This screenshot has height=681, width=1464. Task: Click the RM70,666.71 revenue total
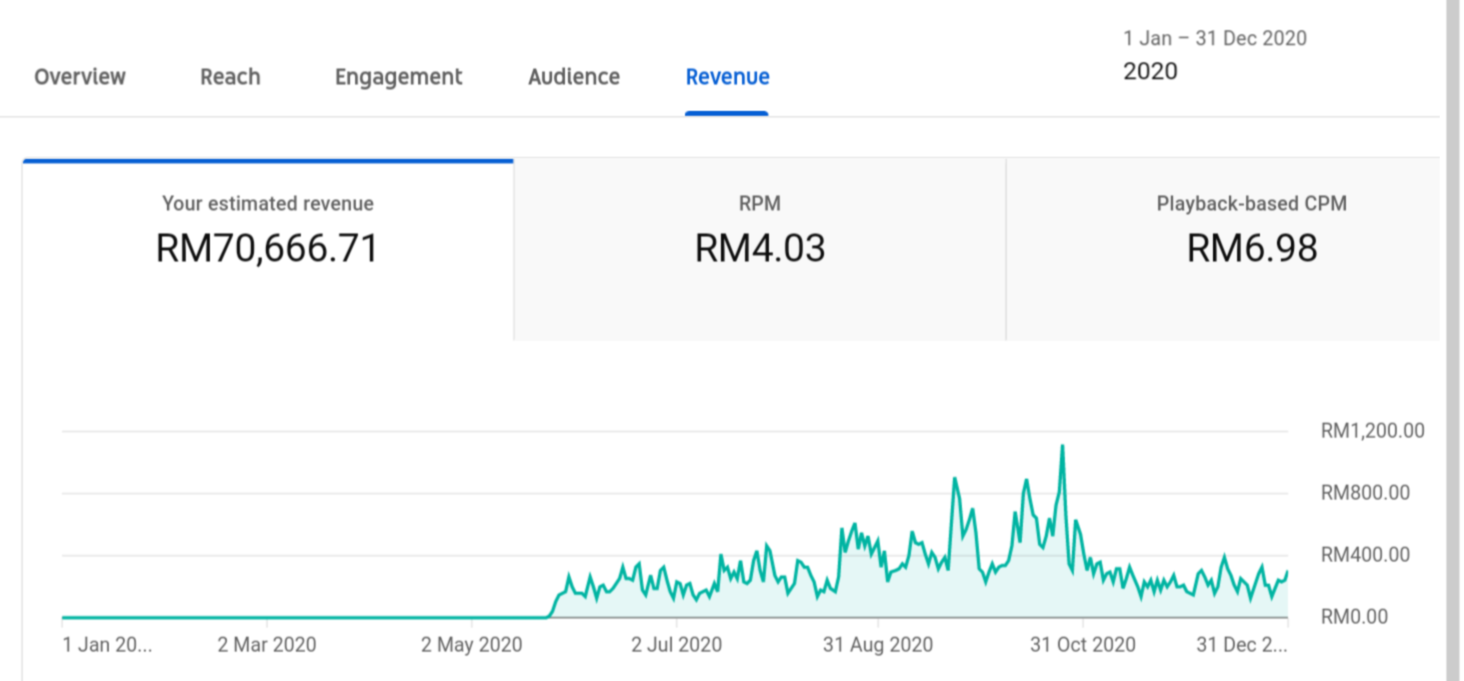pyautogui.click(x=268, y=248)
